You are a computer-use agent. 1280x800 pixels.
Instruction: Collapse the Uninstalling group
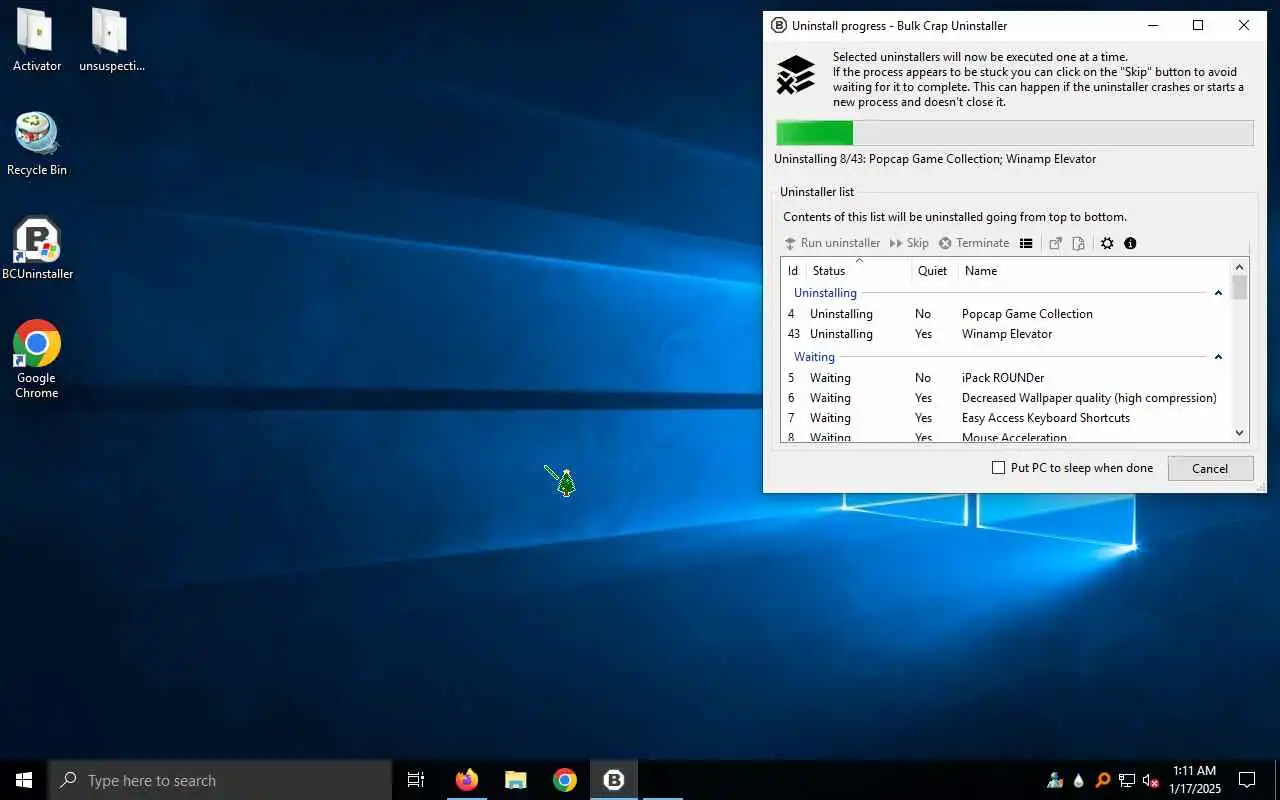click(1218, 293)
